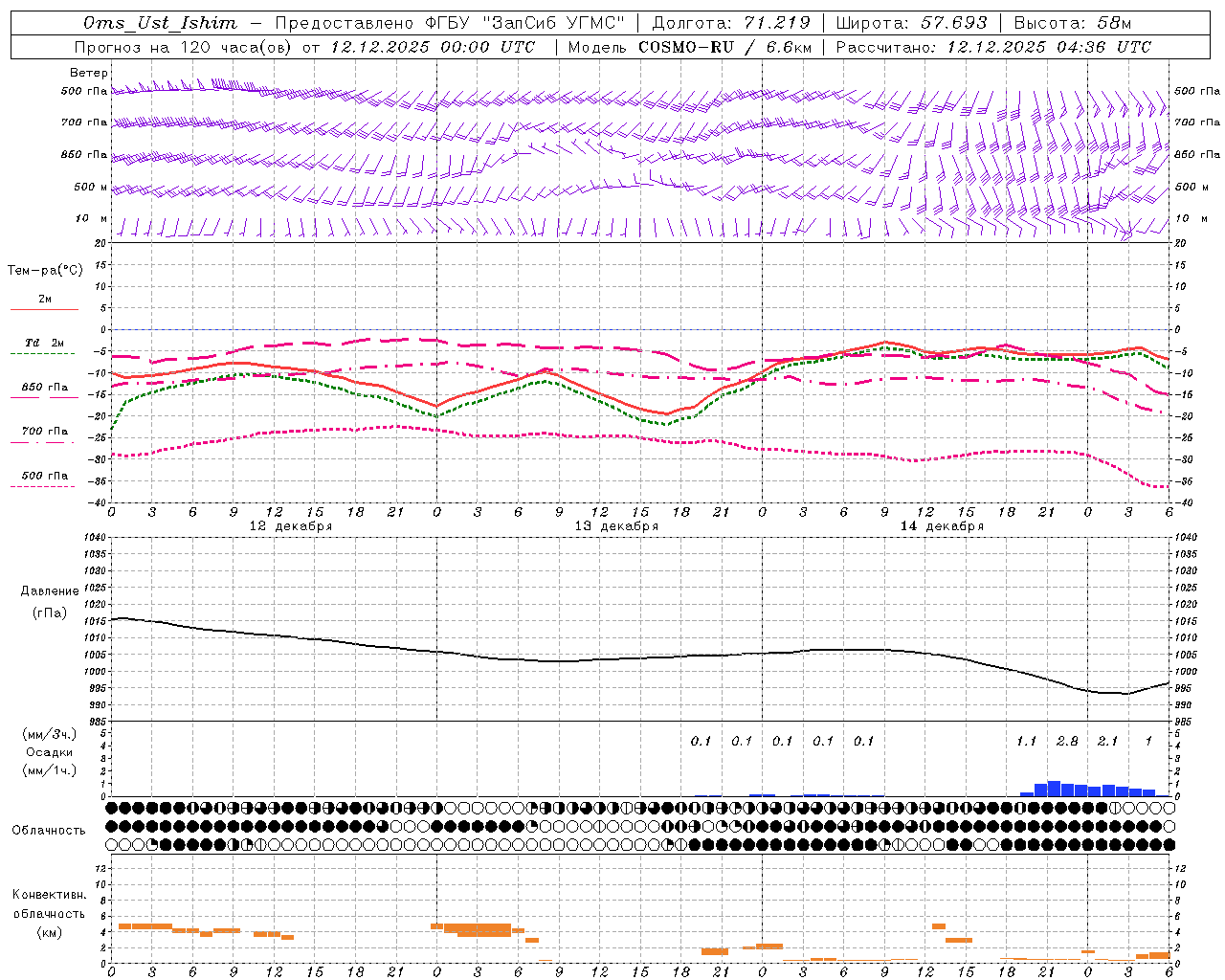
Task: Click the (мм/3ч.) precipitation unit label
Action: point(50,735)
